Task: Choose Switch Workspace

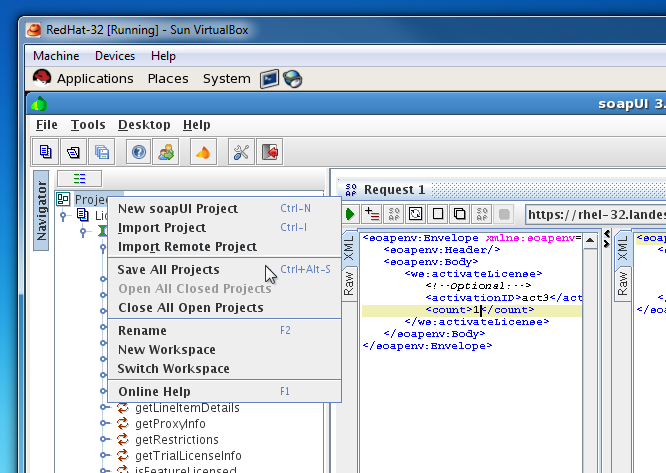Action: [225, 369]
